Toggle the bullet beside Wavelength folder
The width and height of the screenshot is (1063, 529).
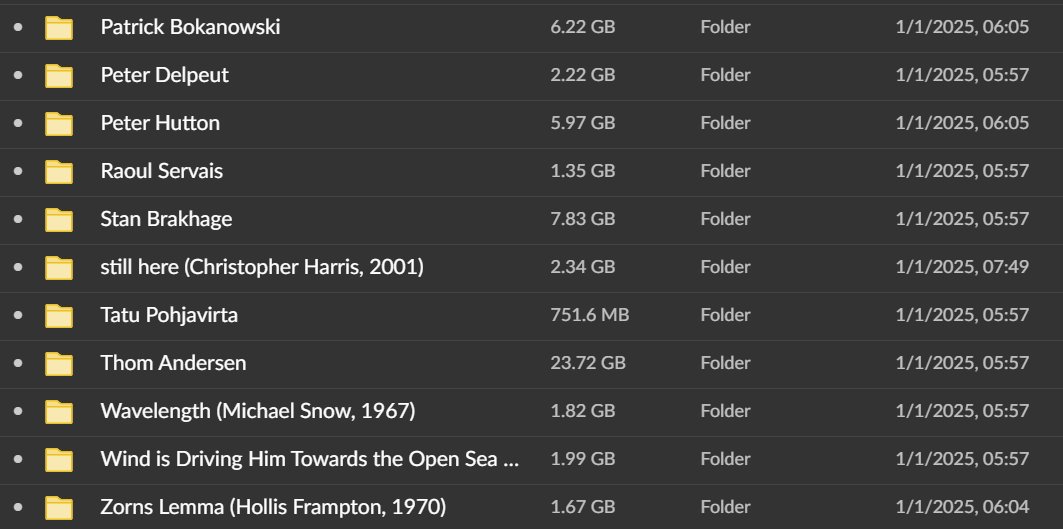[18, 412]
